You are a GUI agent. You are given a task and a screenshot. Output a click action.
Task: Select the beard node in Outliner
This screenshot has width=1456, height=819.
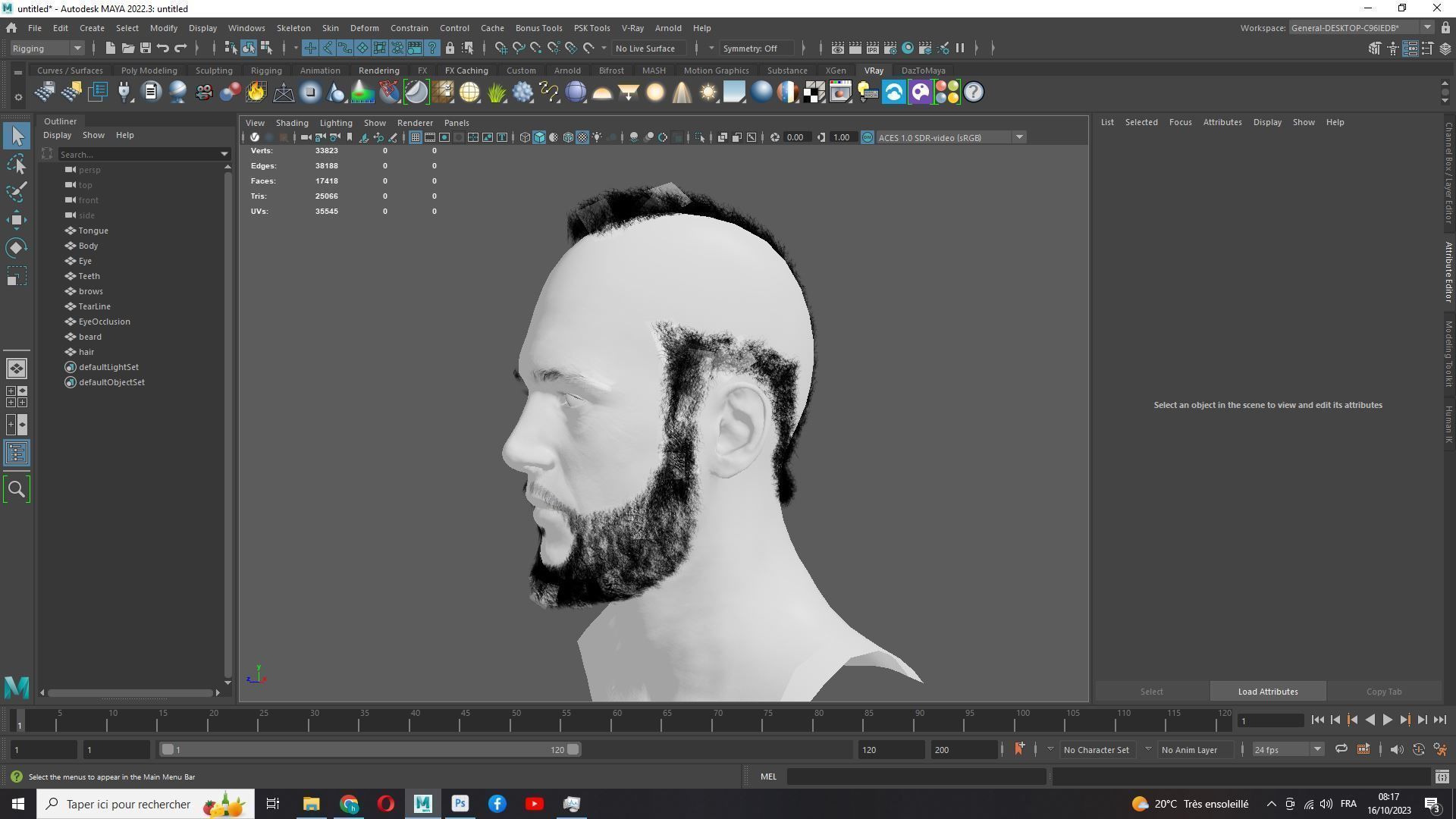click(89, 337)
